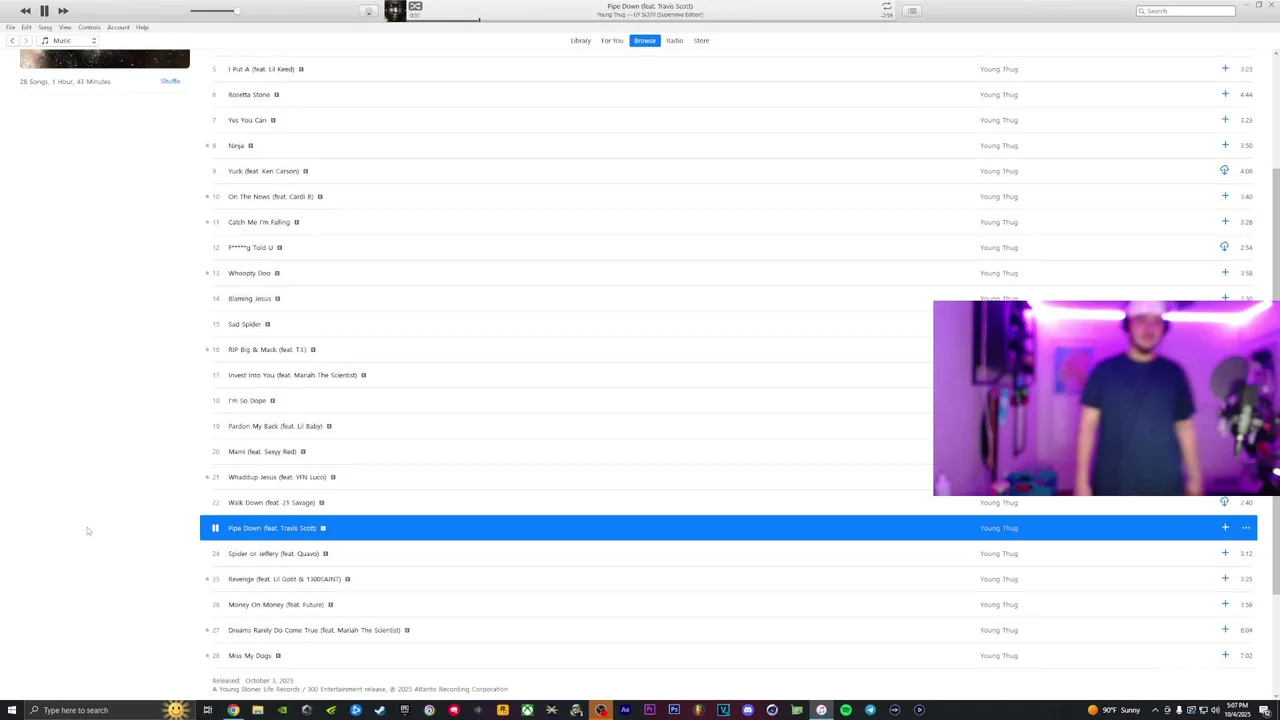Click the song progress bar

[x=650, y=20]
